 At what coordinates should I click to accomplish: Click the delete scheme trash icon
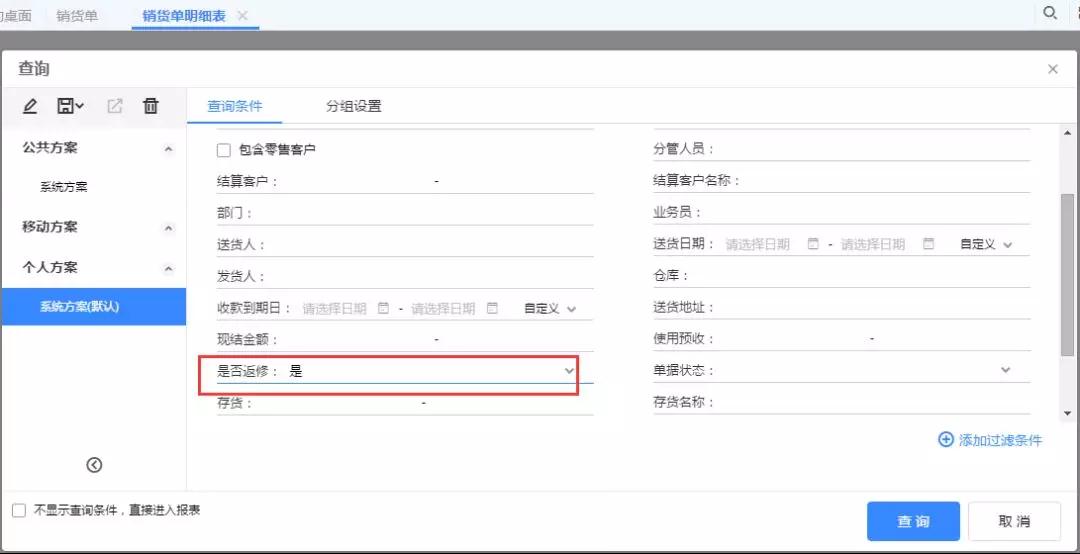150,106
